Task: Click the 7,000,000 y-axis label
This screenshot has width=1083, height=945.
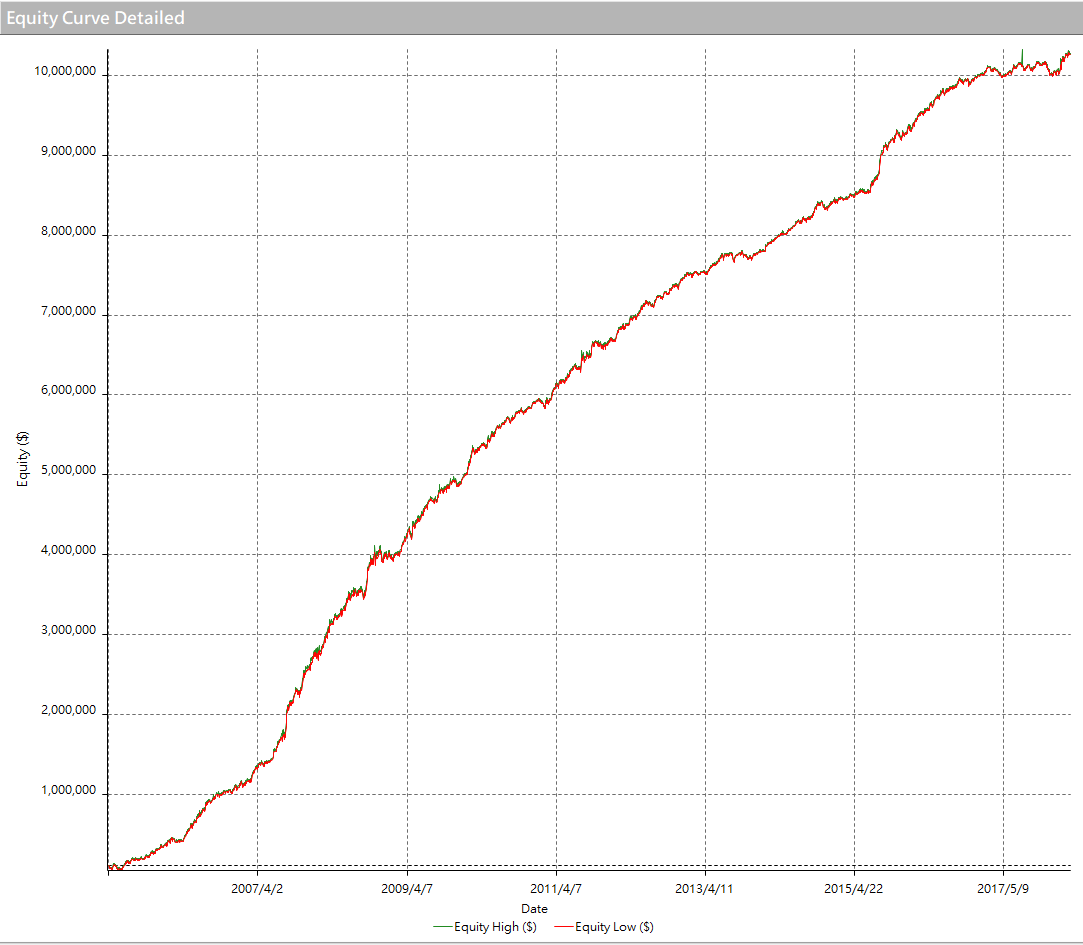Action: (x=68, y=311)
